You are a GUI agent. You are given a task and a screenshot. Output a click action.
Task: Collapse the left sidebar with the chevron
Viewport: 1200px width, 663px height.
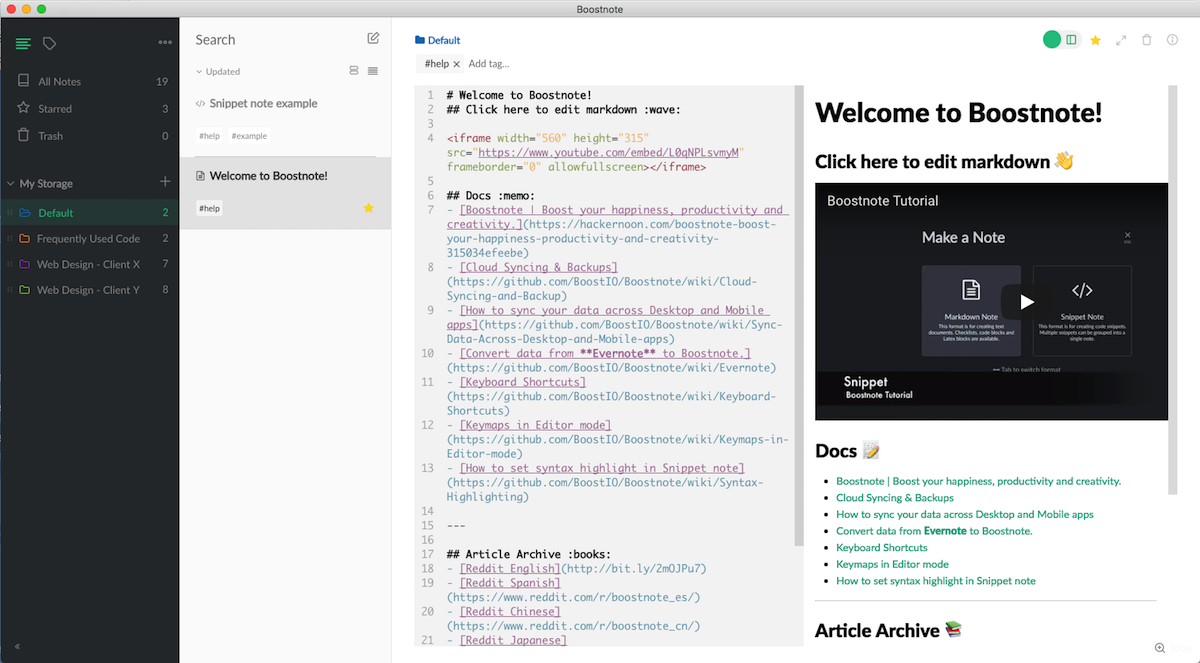click(x=17, y=647)
